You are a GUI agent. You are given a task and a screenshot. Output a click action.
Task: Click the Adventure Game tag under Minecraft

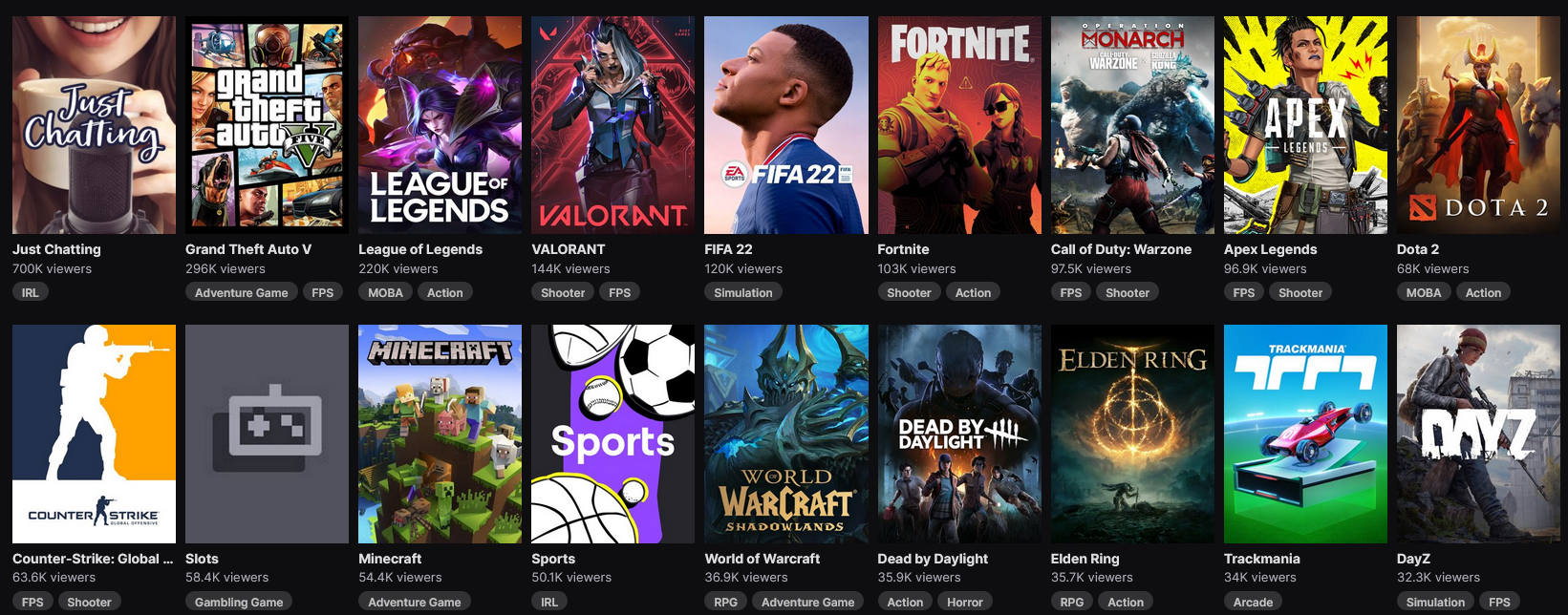pyautogui.click(x=415, y=603)
